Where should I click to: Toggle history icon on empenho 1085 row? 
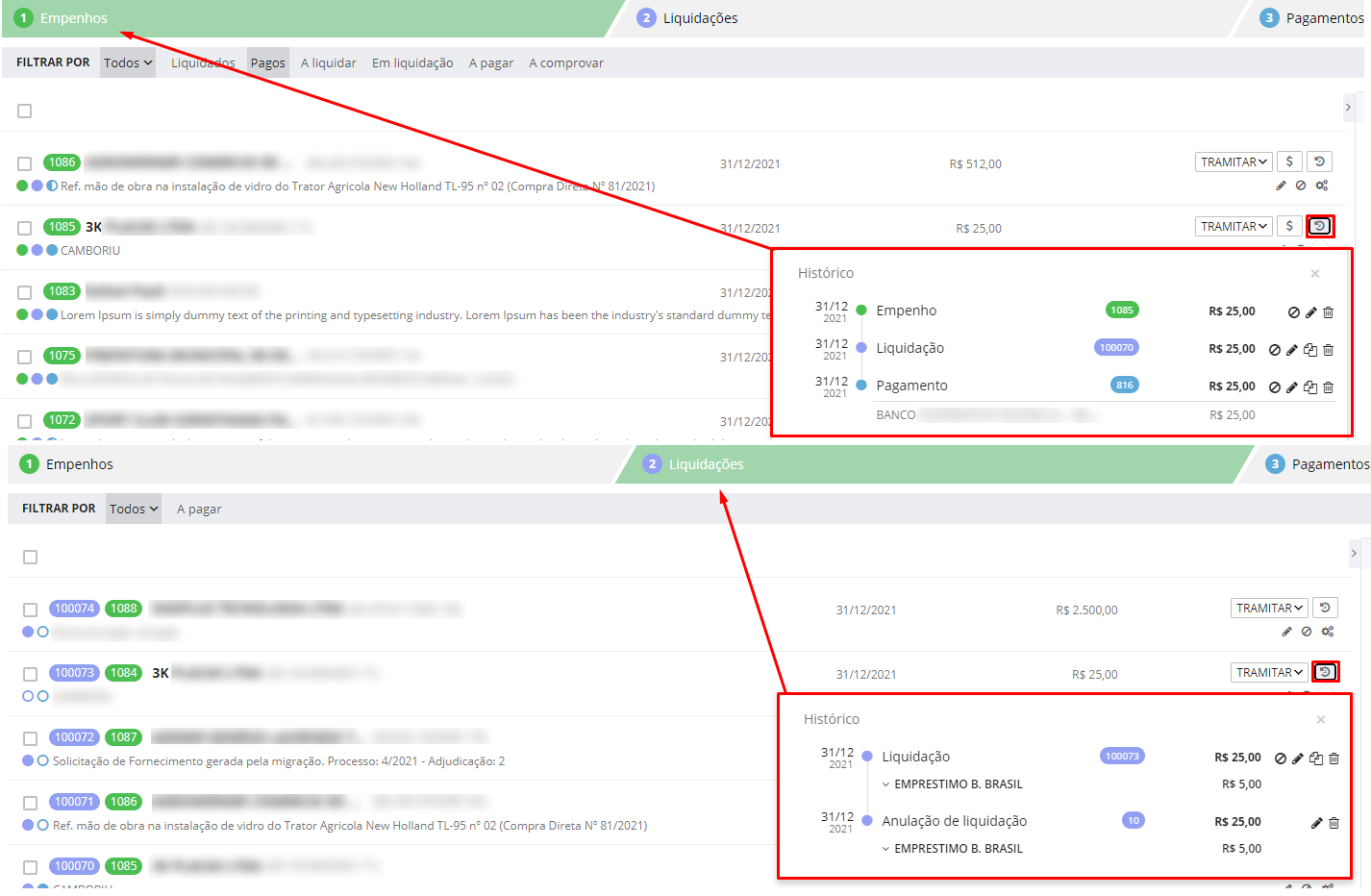1319,226
